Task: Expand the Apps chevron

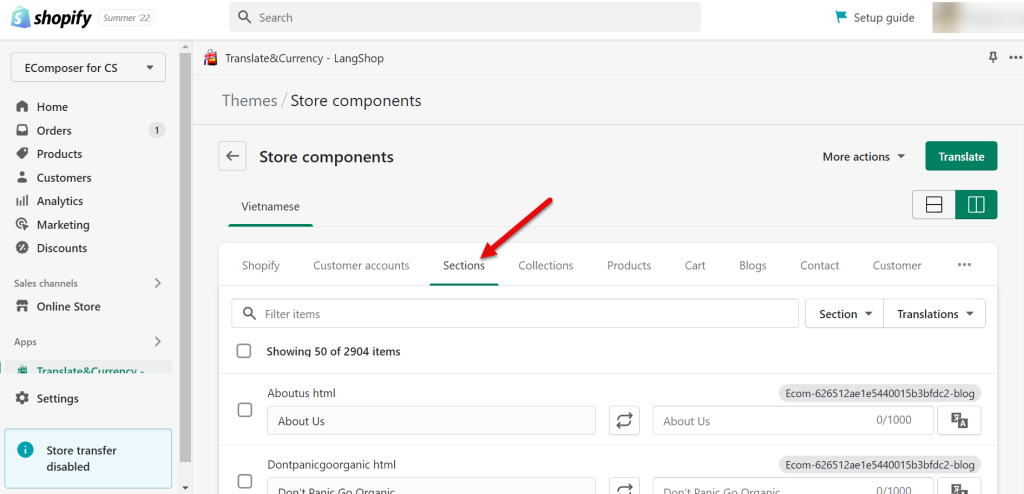Action: (x=157, y=341)
